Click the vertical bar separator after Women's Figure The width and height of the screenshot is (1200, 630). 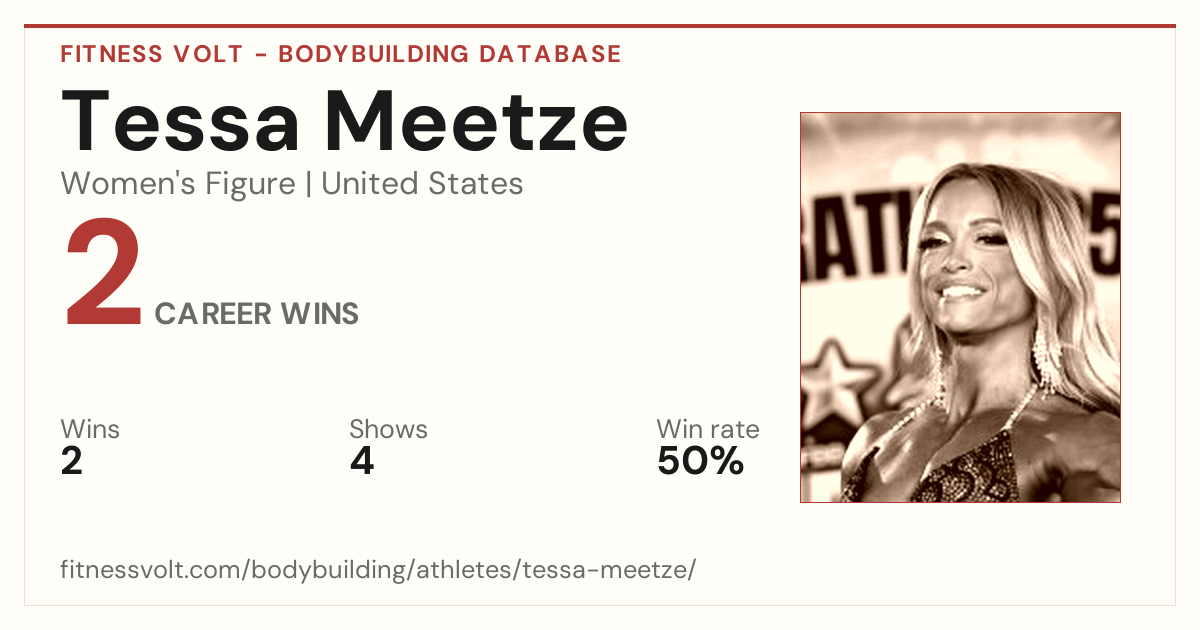[x=308, y=185]
